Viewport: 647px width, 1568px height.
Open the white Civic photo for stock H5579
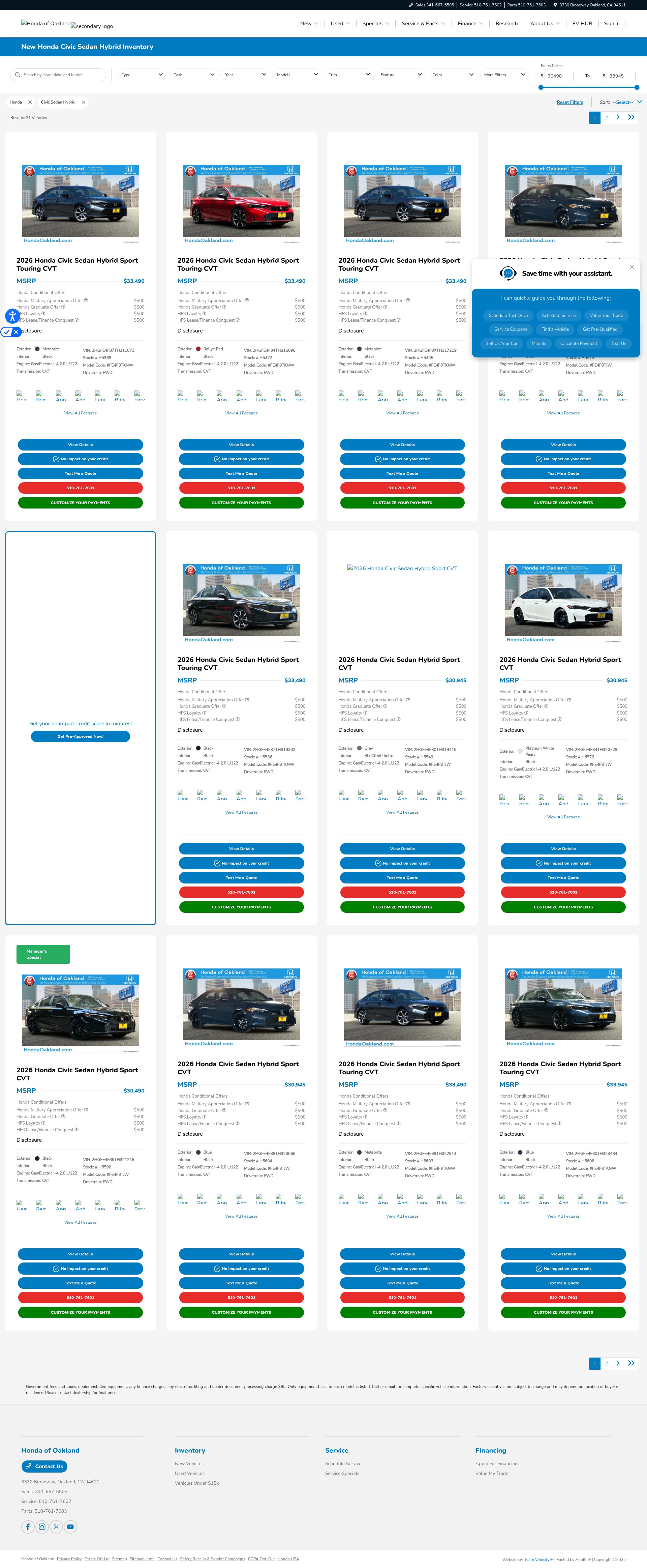(x=563, y=604)
